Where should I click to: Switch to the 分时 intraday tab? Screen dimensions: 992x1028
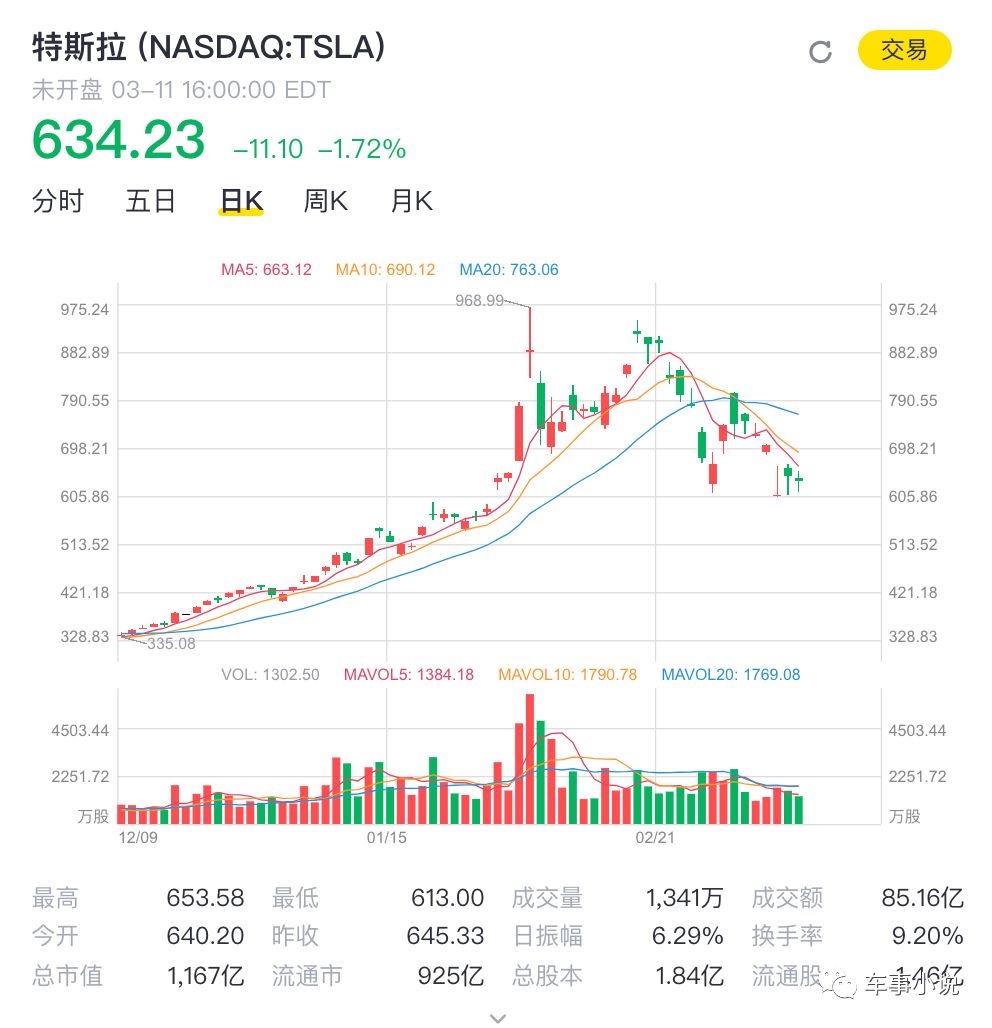(58, 201)
